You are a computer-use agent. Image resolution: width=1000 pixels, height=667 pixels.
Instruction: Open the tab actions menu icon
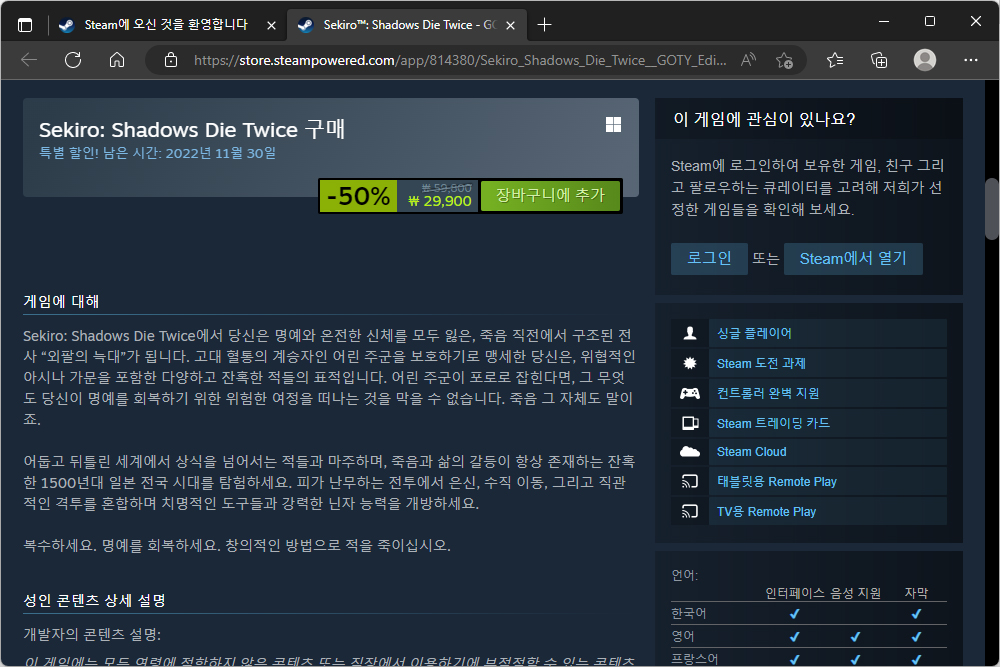(x=25, y=25)
